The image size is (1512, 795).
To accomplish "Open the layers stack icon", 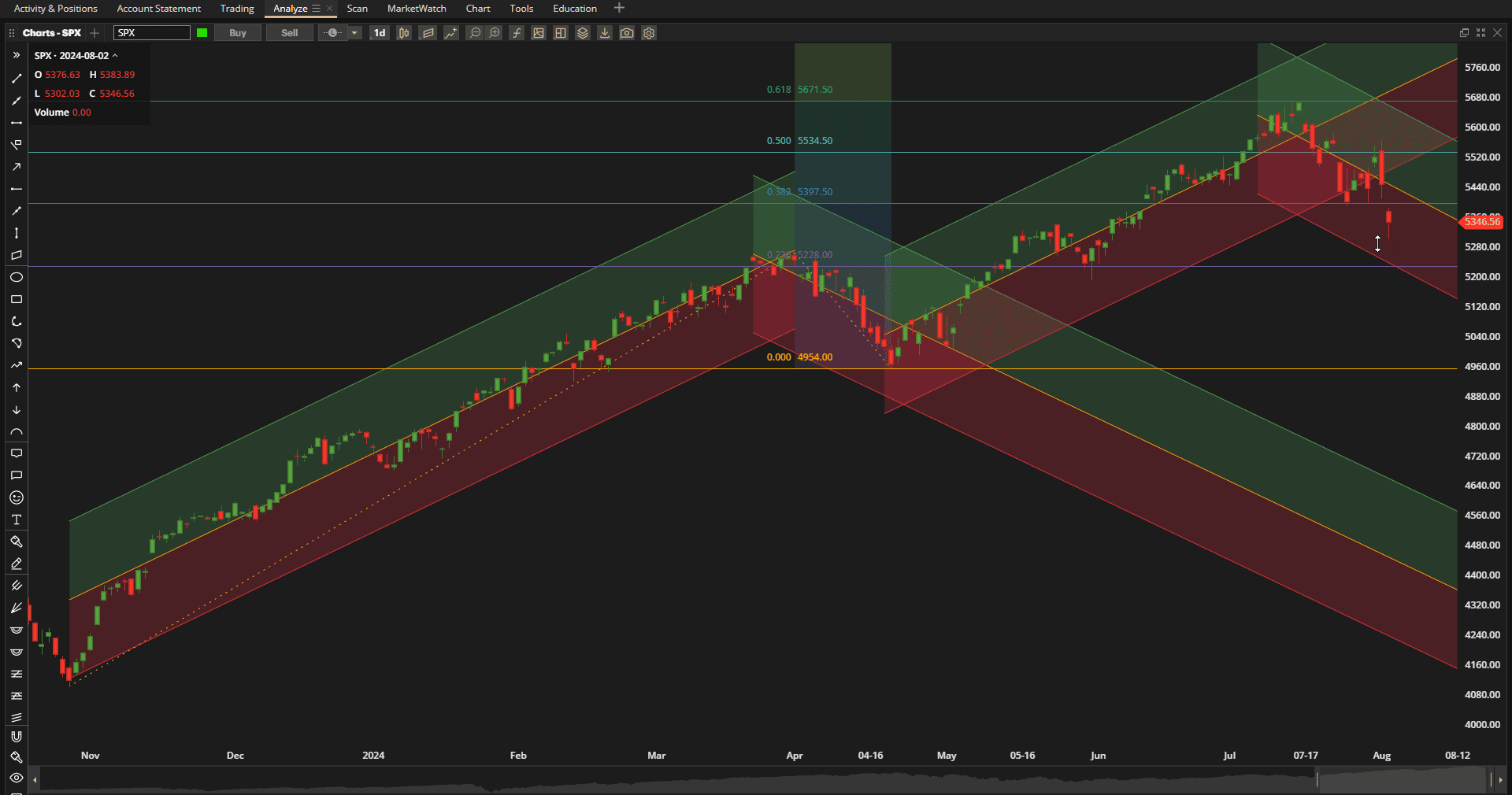I will [x=583, y=32].
